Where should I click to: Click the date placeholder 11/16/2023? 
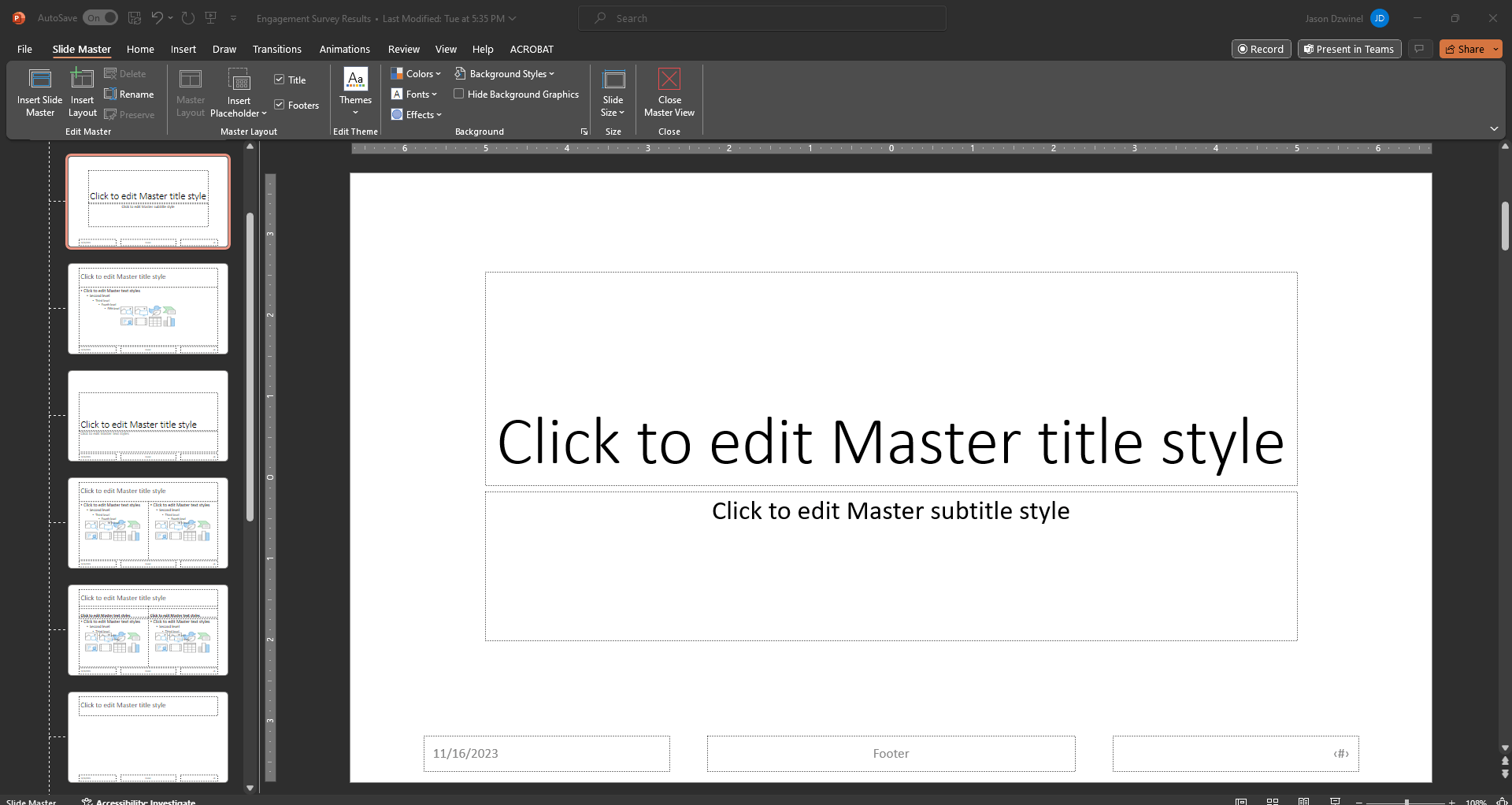547,754
